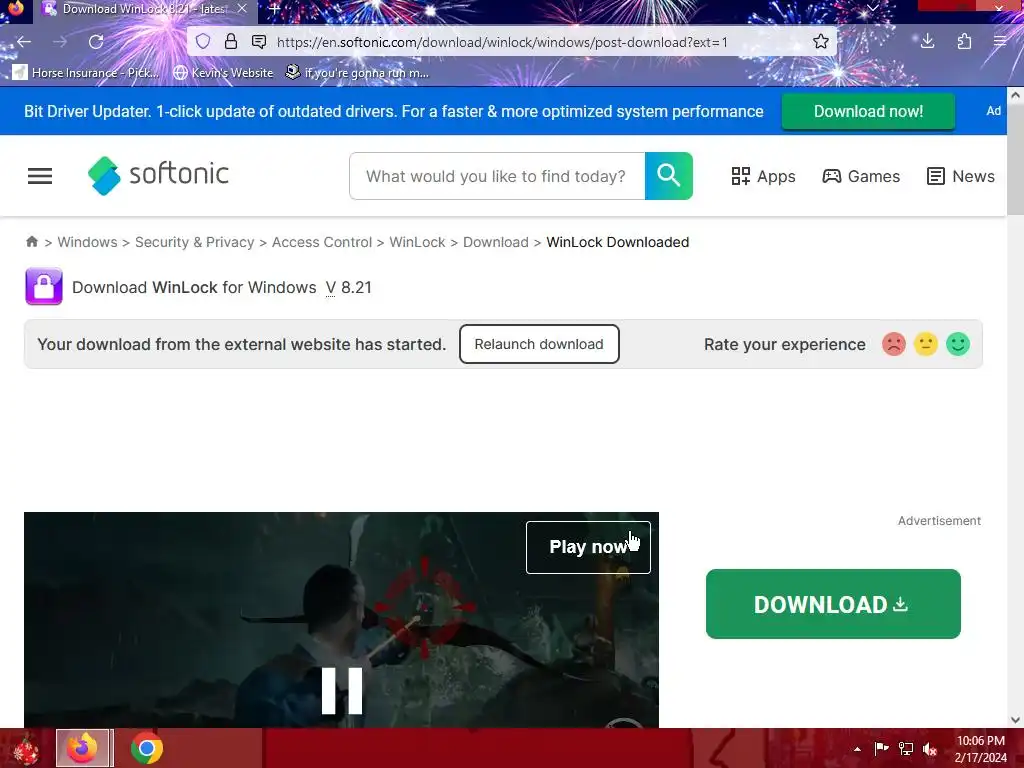Click the scrollbar up arrow
Viewport: 1024px width, 768px height.
(x=1016, y=95)
